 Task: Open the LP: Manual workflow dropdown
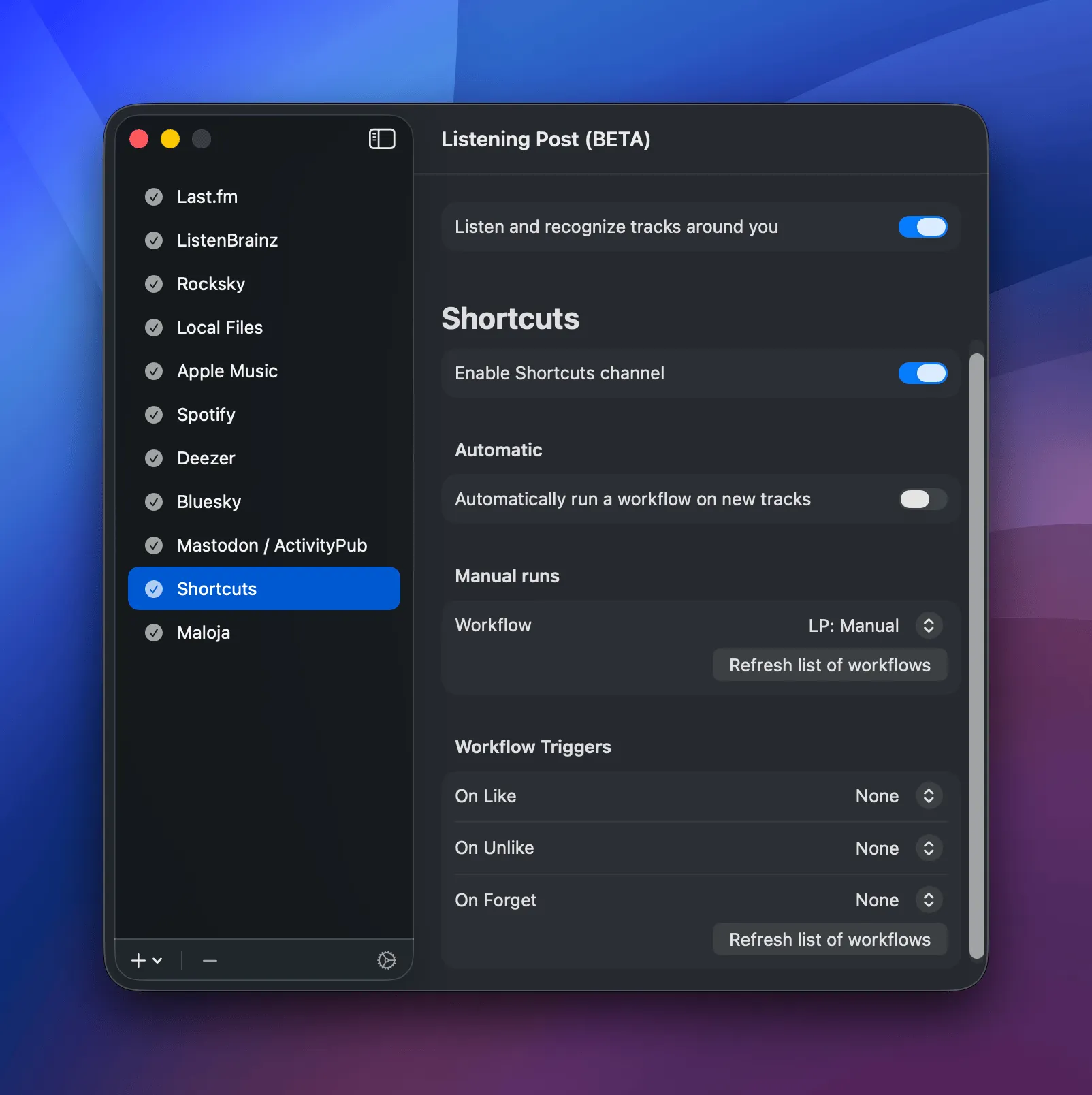click(x=928, y=625)
